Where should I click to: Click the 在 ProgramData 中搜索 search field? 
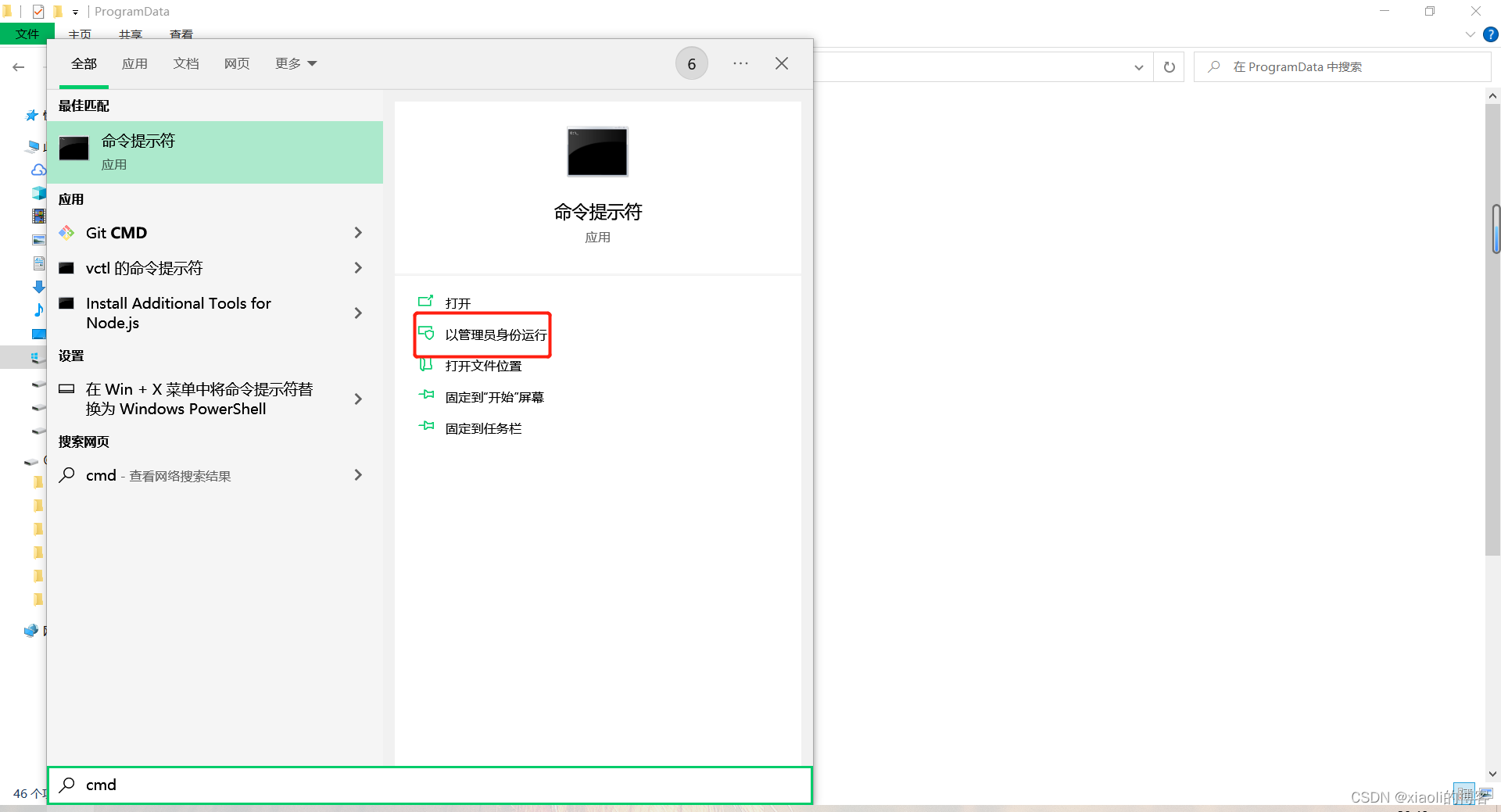tap(1343, 67)
